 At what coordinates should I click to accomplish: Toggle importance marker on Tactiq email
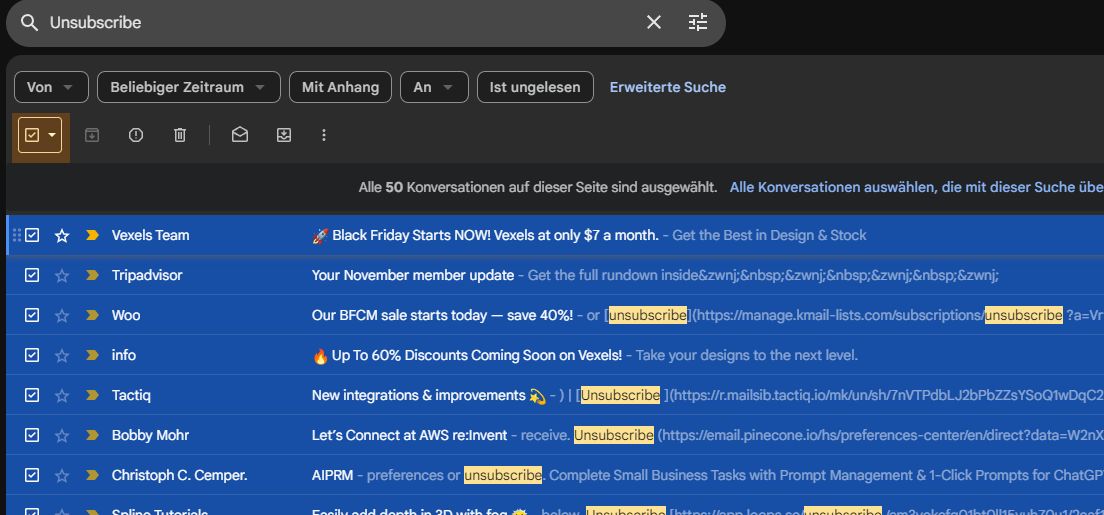[92, 396]
